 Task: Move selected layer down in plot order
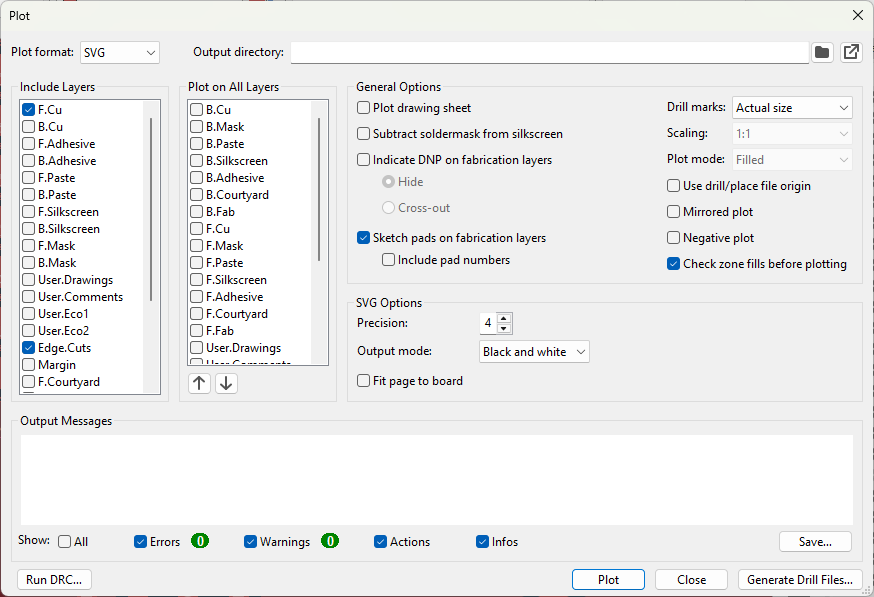click(x=226, y=383)
